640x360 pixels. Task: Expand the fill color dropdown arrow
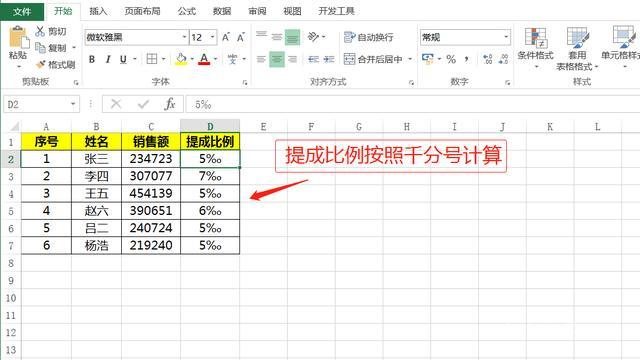(x=192, y=60)
